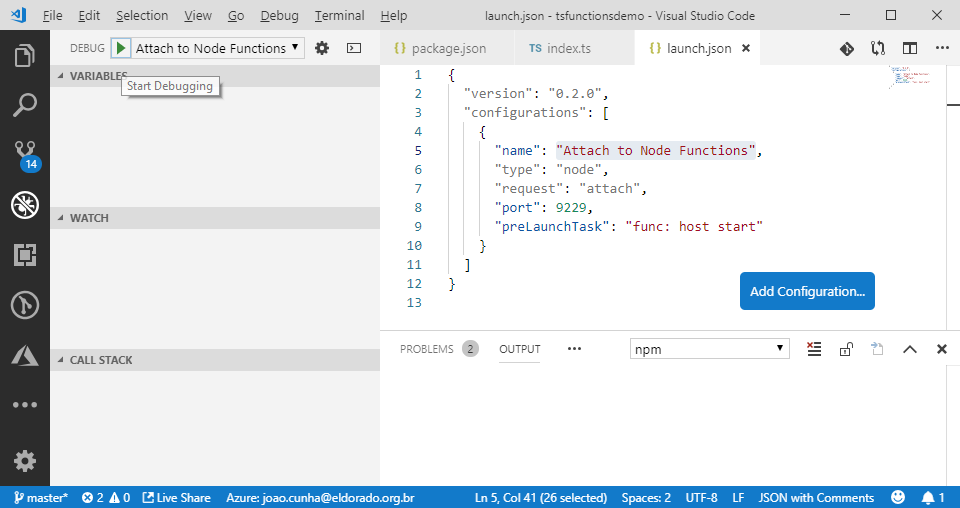Click the "func: host start" value in editor

pyautogui.click(x=694, y=226)
